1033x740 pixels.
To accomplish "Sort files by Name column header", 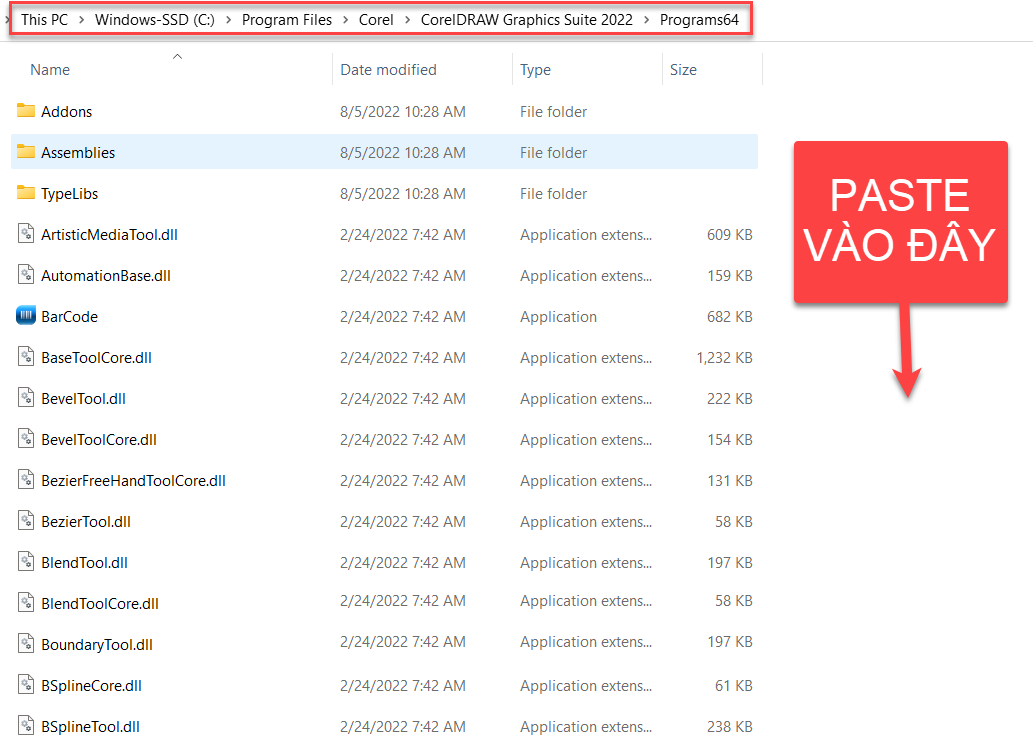I will click(x=50, y=69).
